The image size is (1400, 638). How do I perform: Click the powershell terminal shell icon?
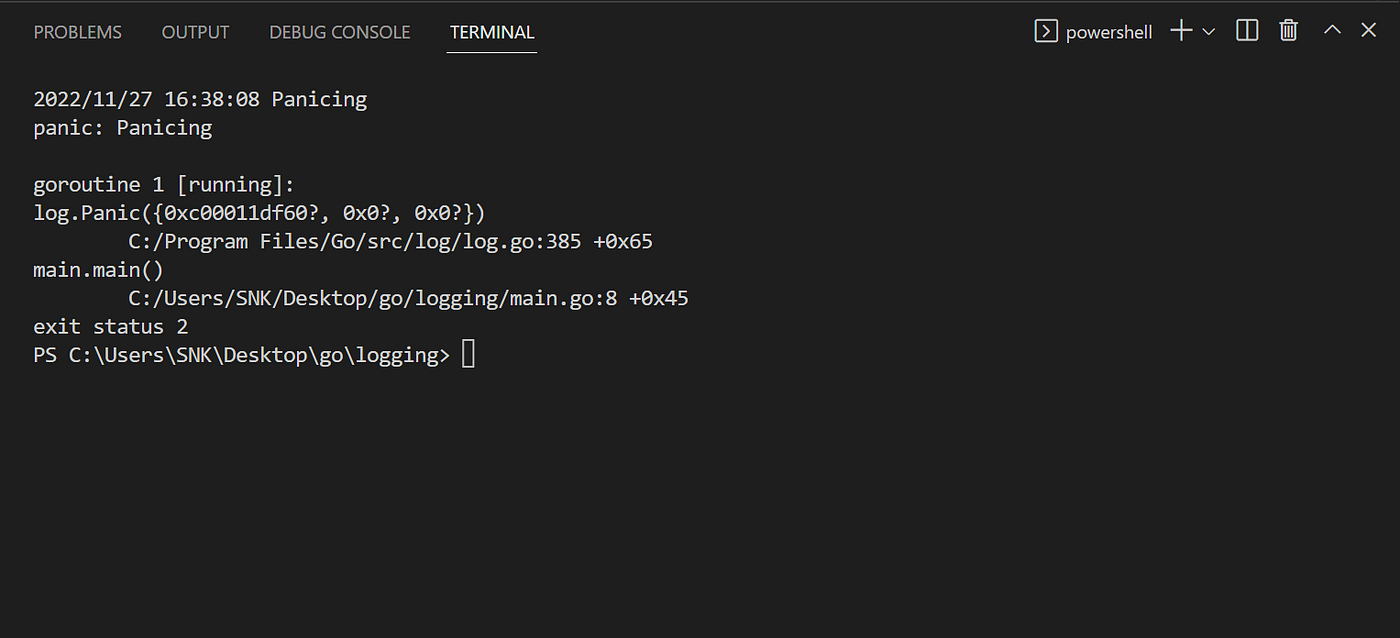[x=1045, y=31]
